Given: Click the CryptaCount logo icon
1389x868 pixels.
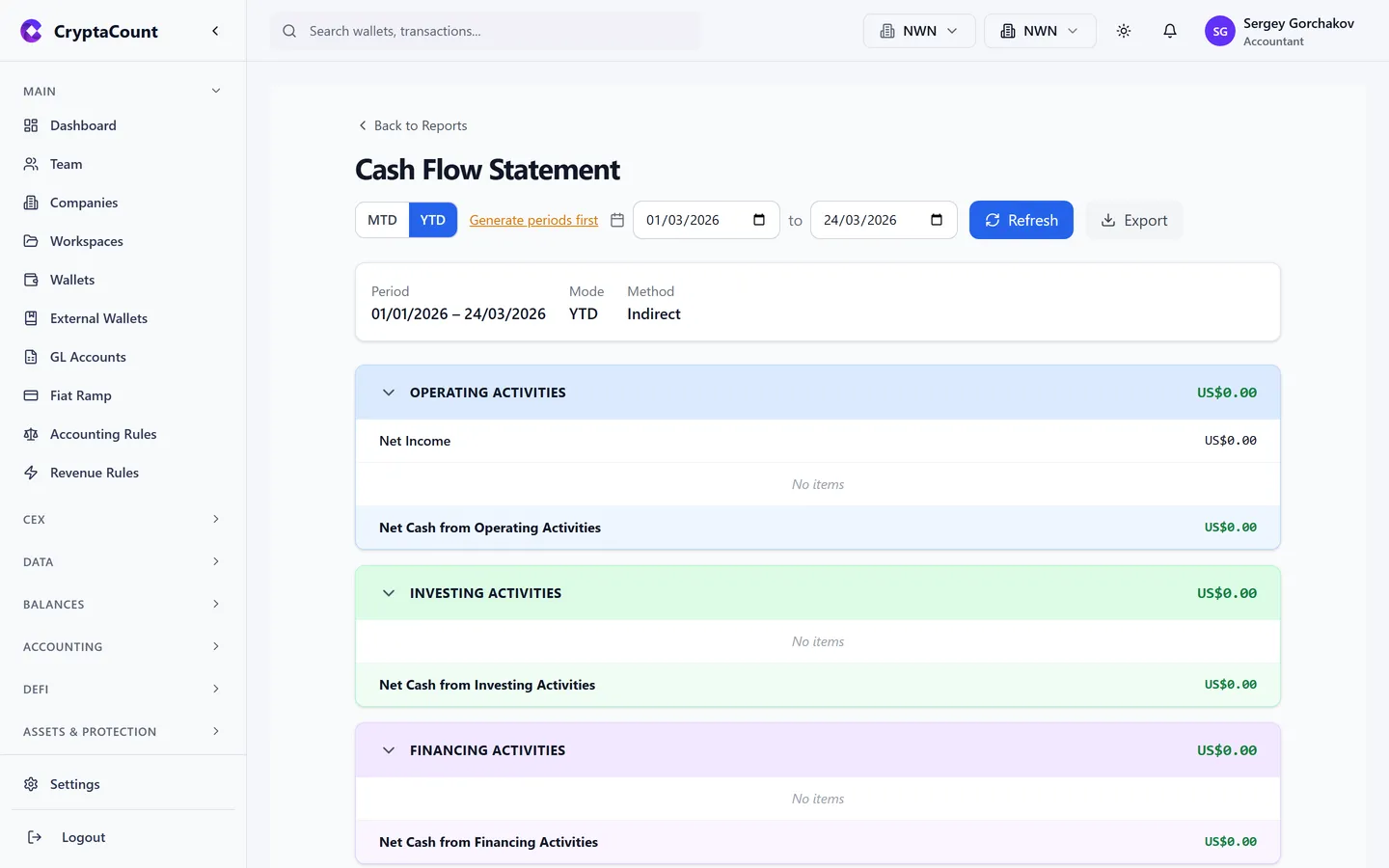Looking at the screenshot, I should coord(31,31).
